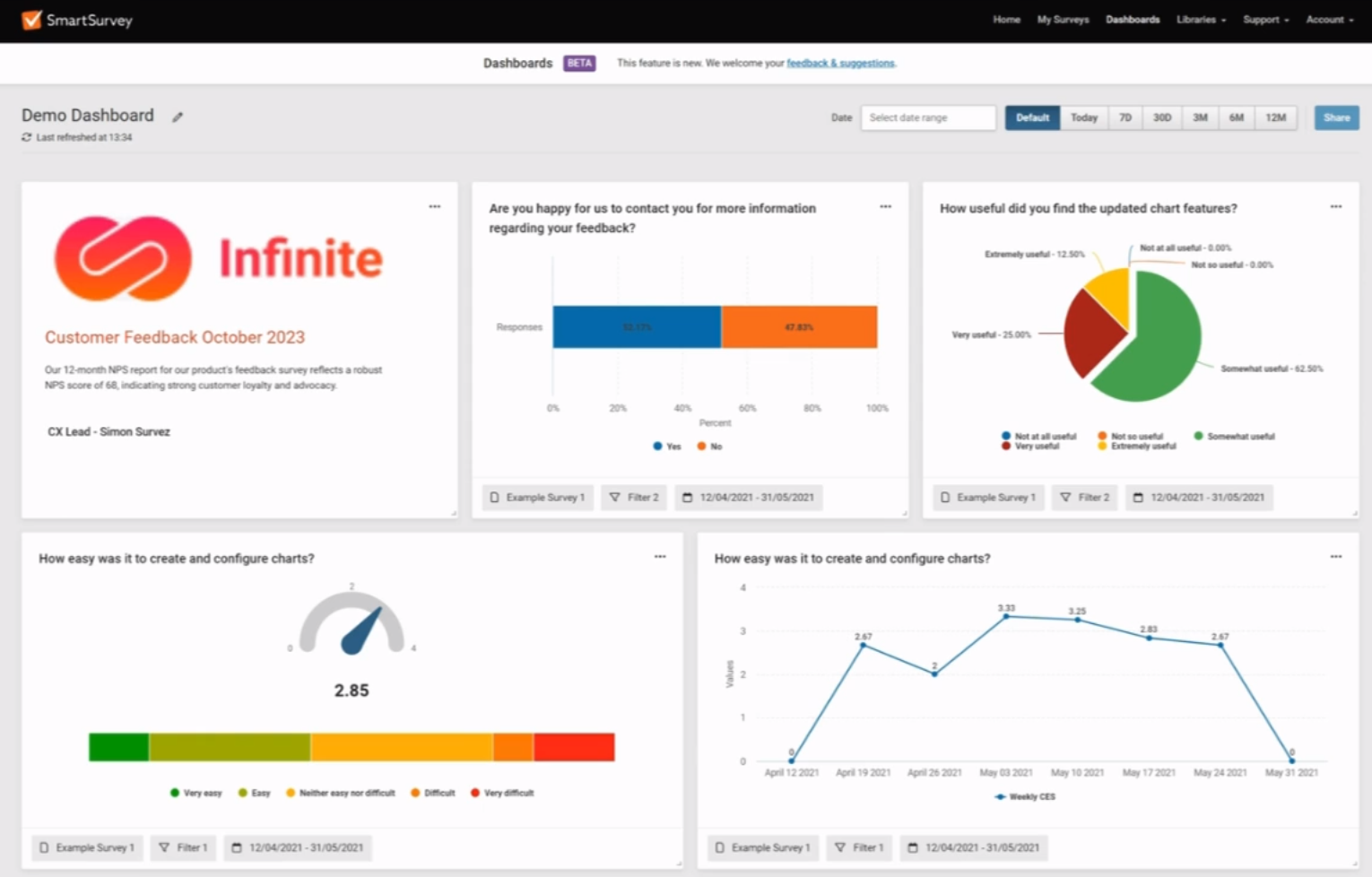Expand the Support dropdown menu
This screenshot has height=877, width=1372.
[1265, 20]
